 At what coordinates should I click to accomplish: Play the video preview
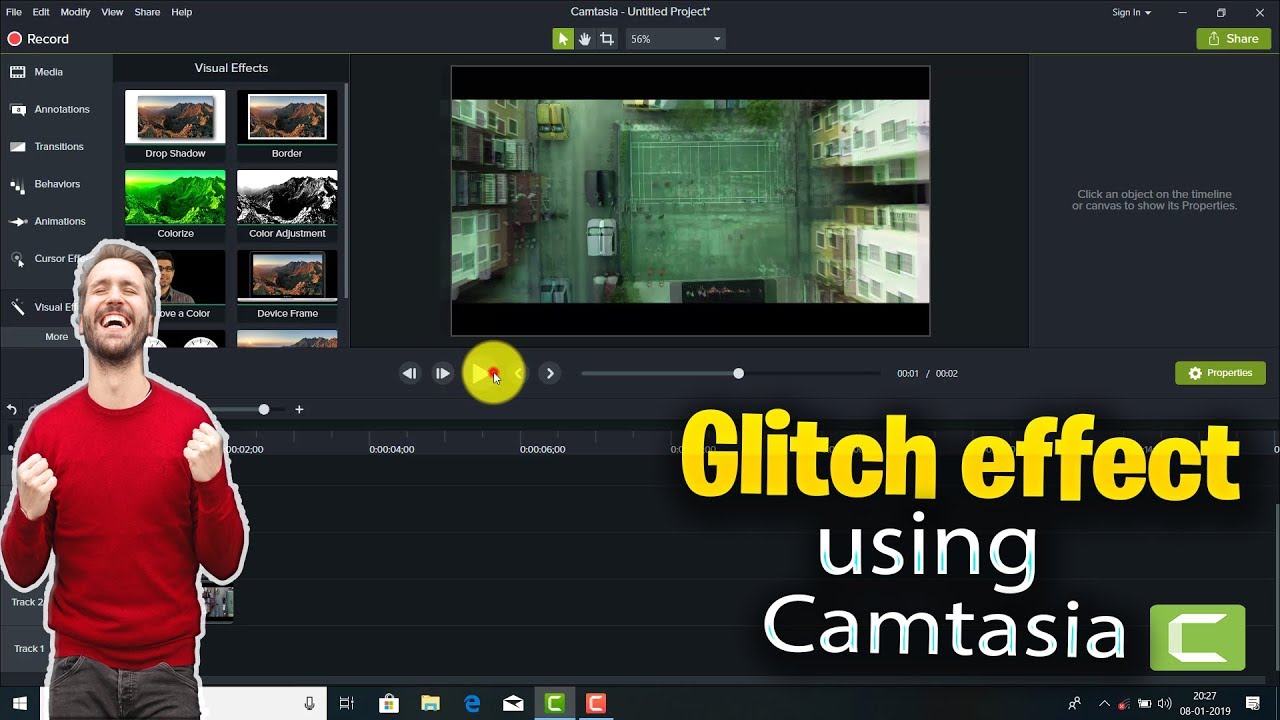[481, 373]
